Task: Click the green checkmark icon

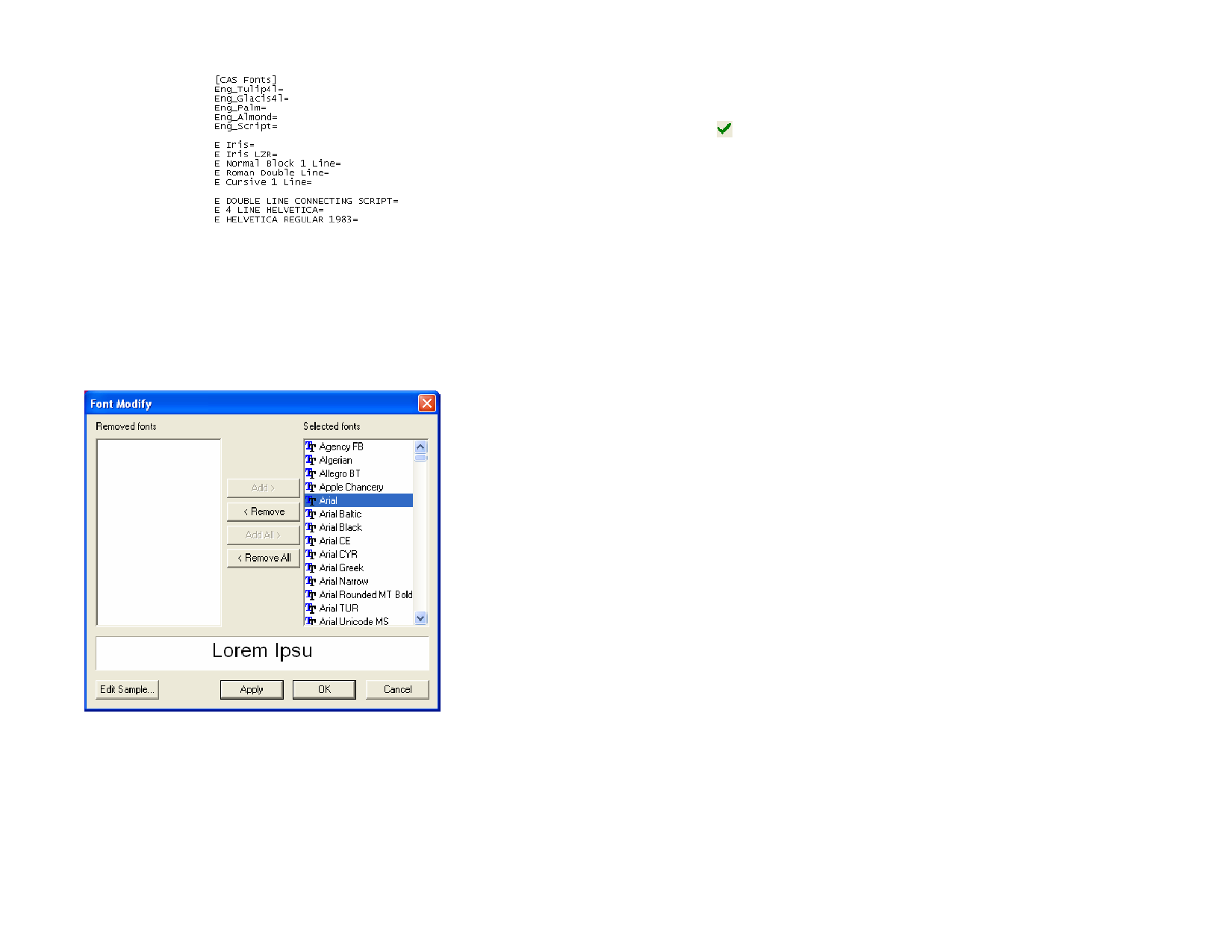Action: pyautogui.click(x=724, y=129)
